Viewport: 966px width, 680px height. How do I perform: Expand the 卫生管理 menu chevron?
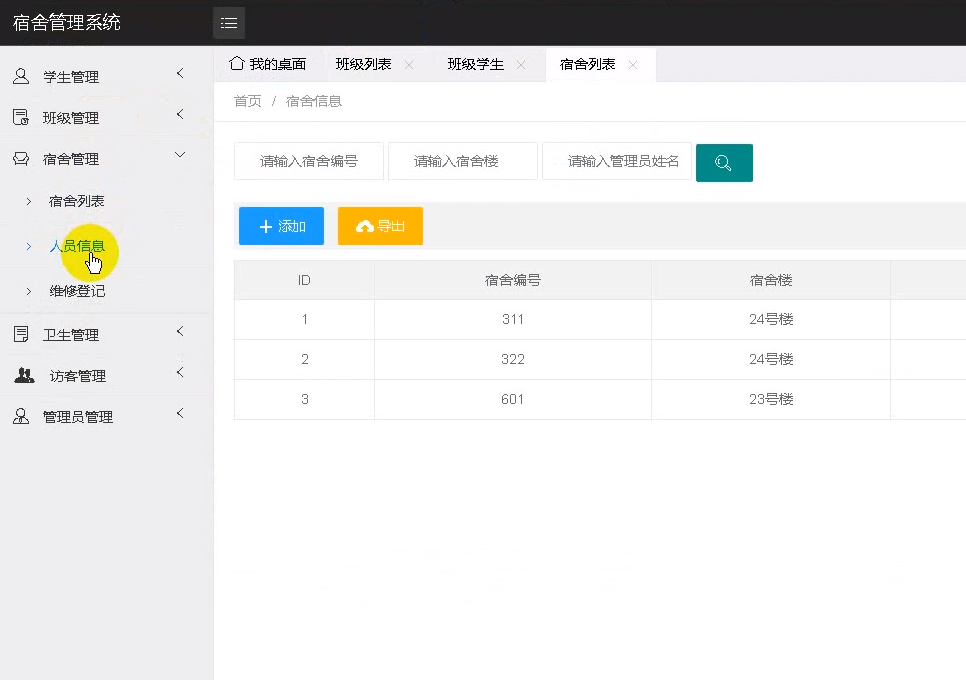pos(180,331)
